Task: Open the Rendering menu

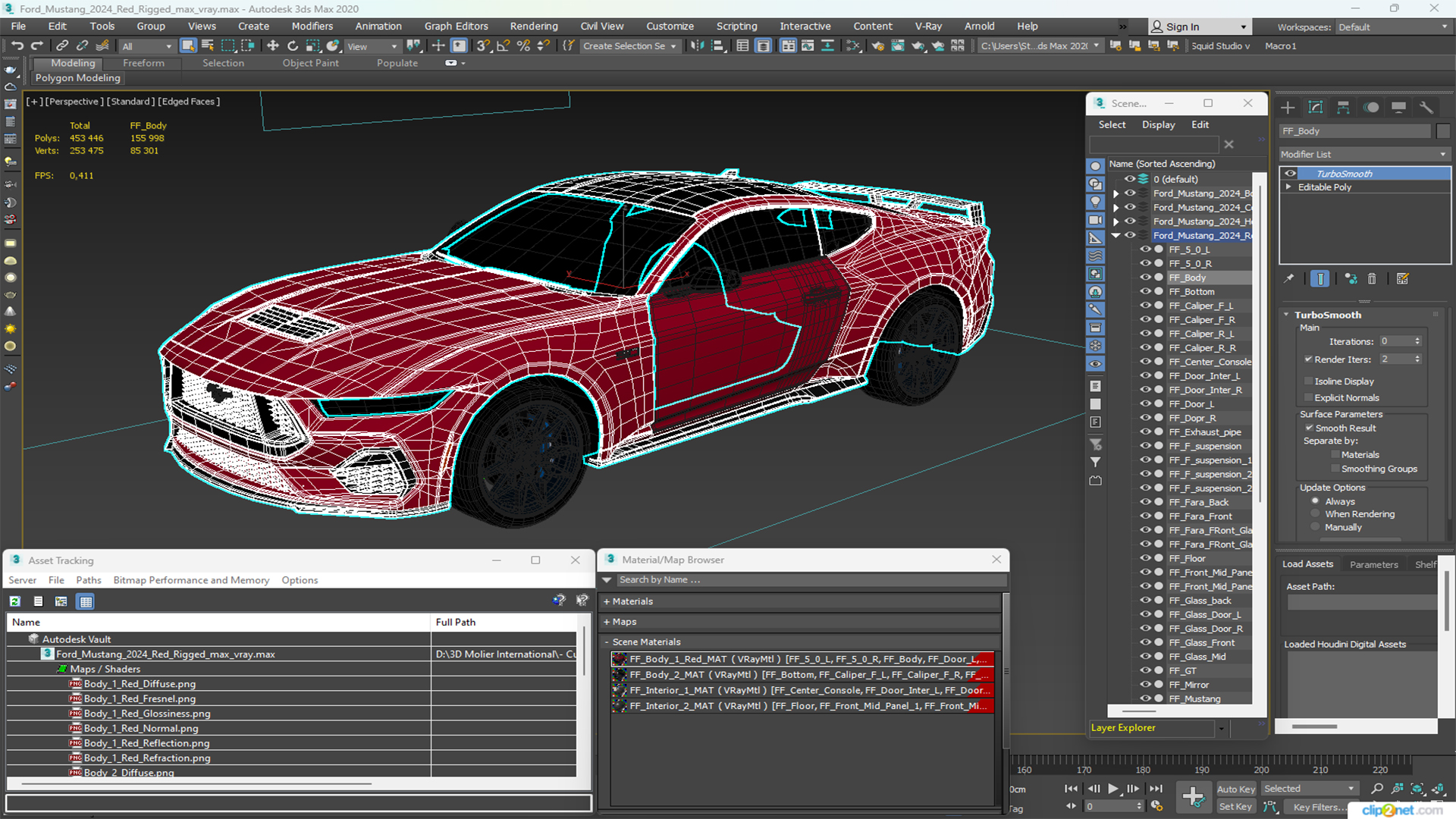Action: 534,26
